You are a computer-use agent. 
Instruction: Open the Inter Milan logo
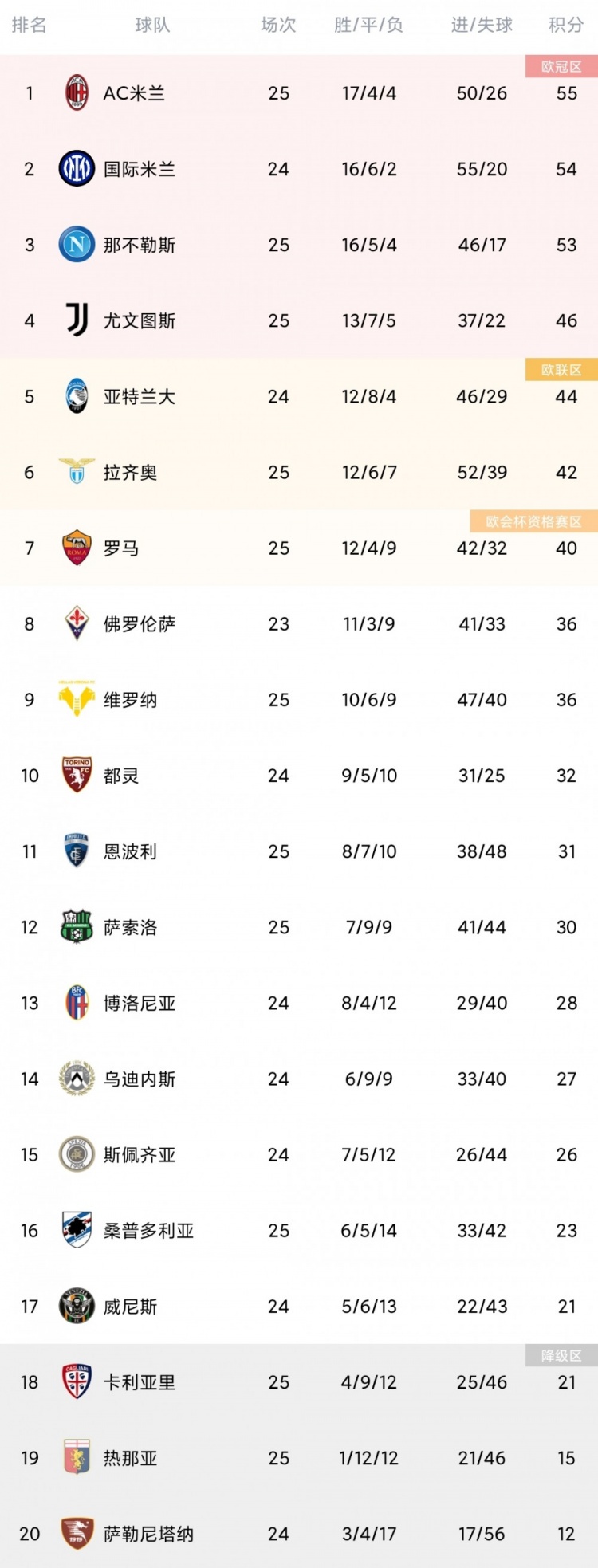77,169
